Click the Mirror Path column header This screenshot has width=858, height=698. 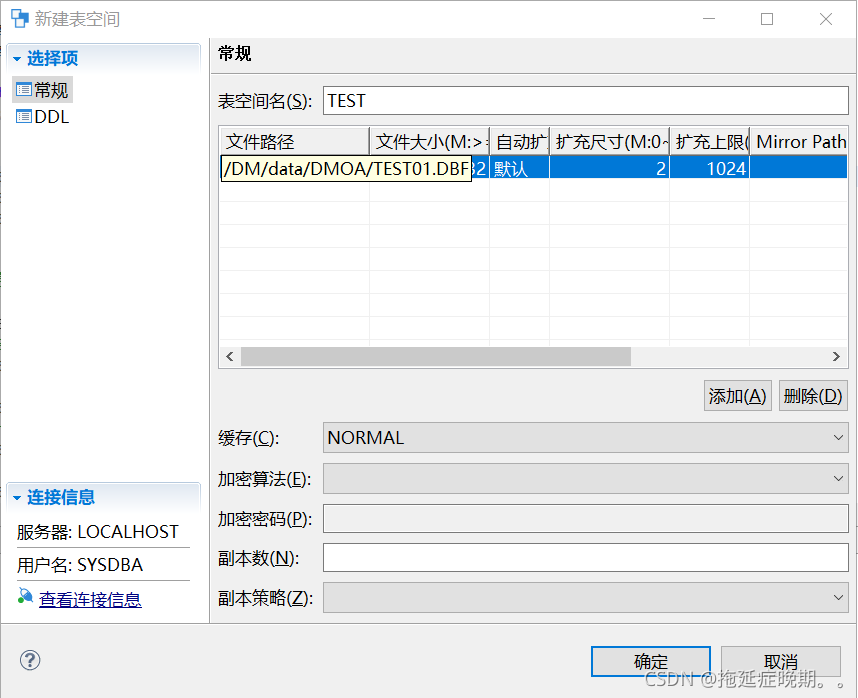tap(799, 142)
